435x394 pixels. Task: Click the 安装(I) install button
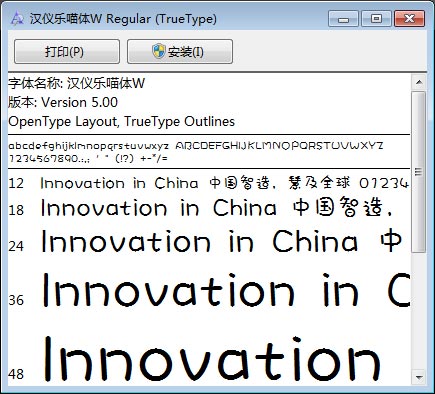[x=180, y=51]
